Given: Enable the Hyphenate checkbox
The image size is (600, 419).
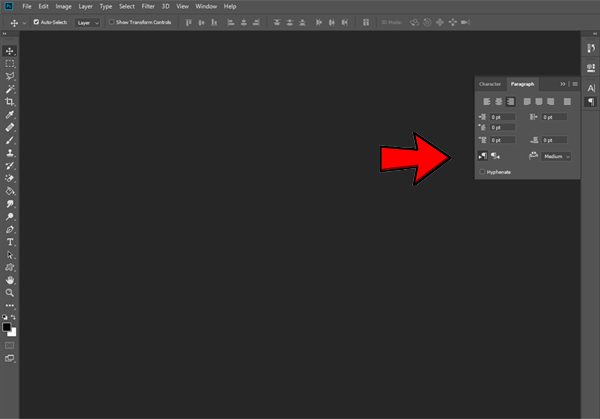Looking at the screenshot, I should [x=482, y=172].
